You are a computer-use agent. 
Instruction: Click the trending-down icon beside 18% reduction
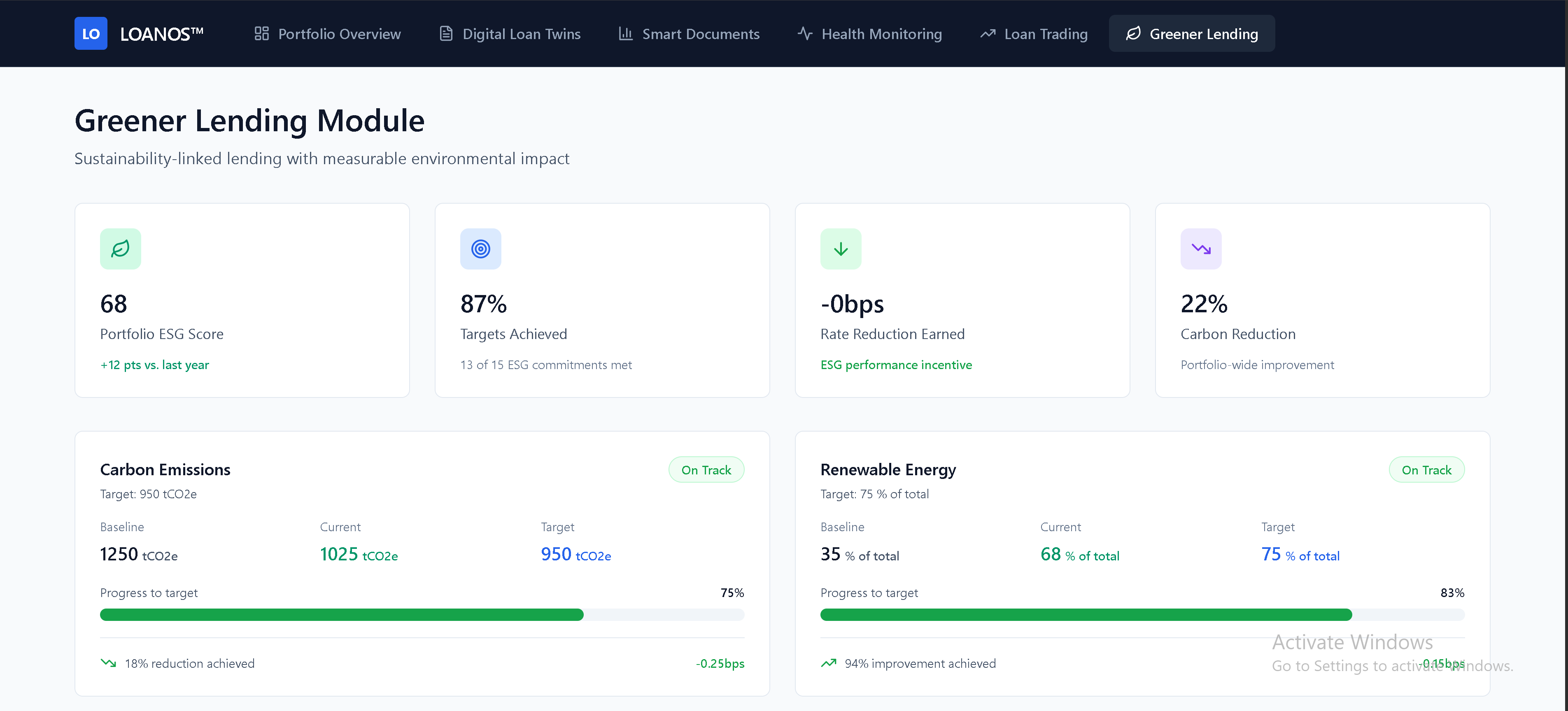point(108,663)
